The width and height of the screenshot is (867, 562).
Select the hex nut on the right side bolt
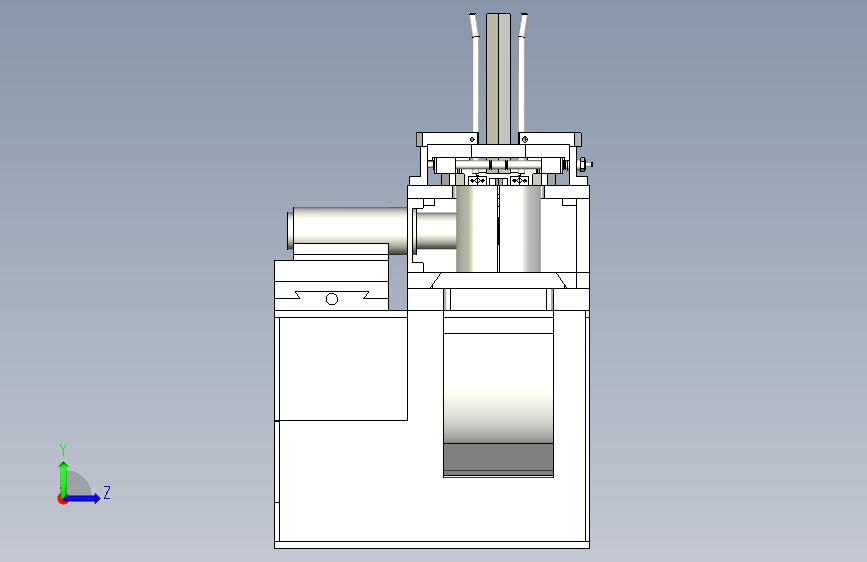coord(583,164)
